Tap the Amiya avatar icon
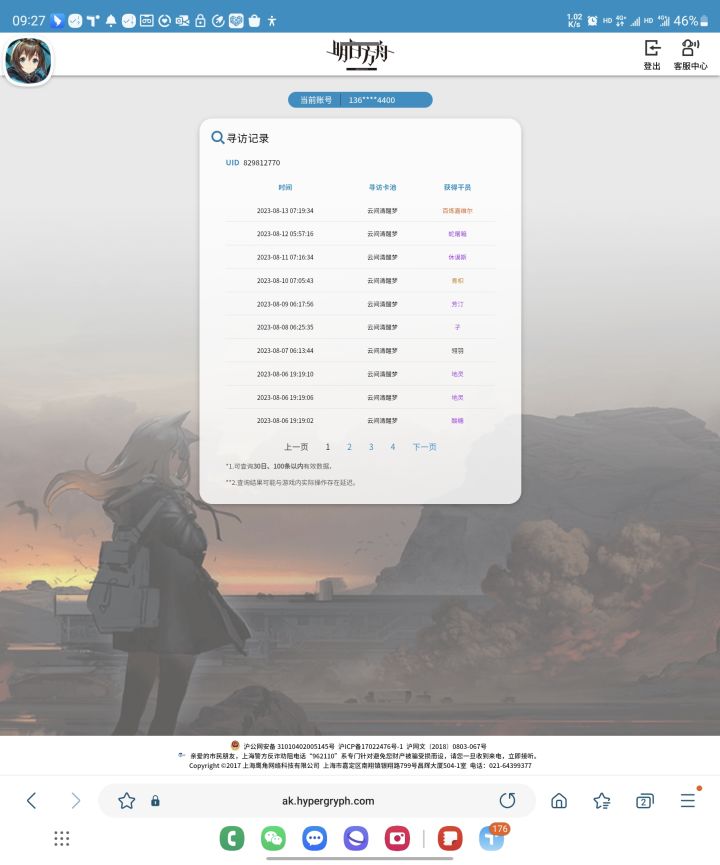 (28, 61)
